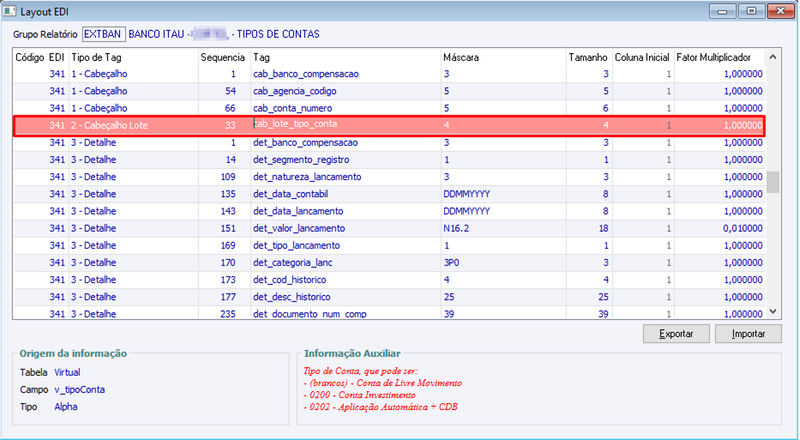This screenshot has height=440, width=800.
Task: Click the Exportar button
Action: [676, 334]
